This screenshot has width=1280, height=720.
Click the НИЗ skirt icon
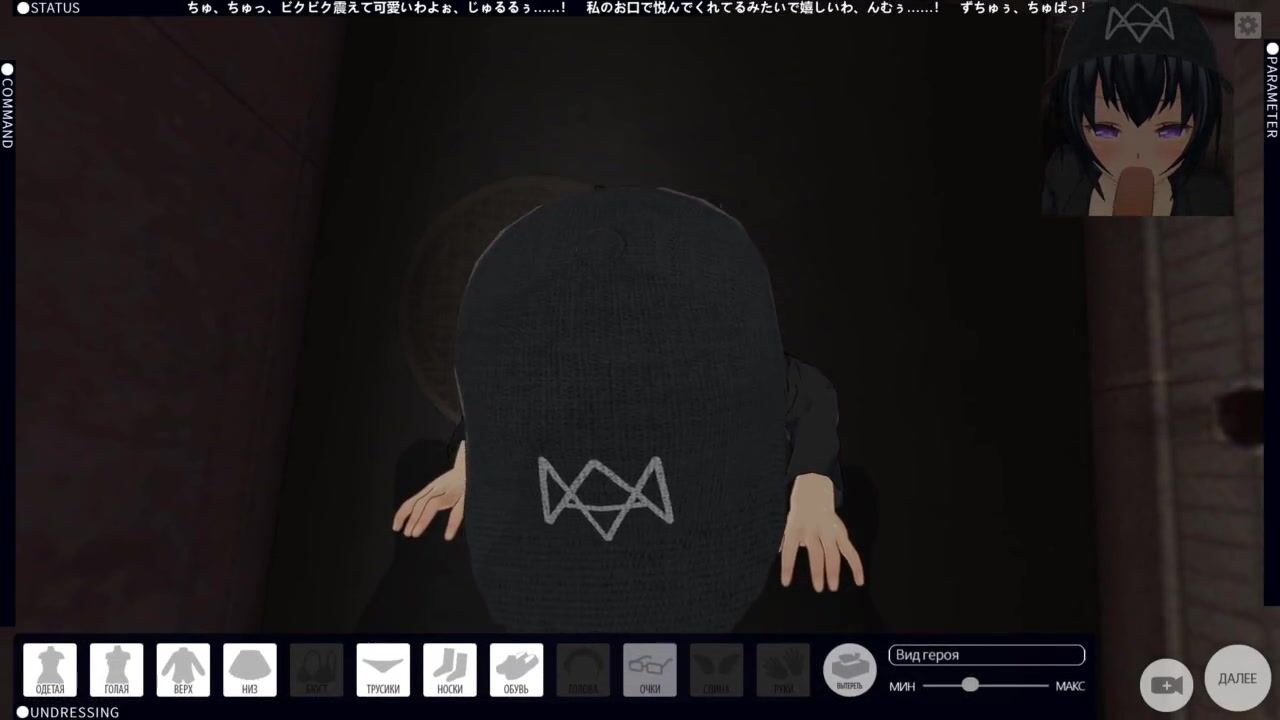pyautogui.click(x=250, y=670)
